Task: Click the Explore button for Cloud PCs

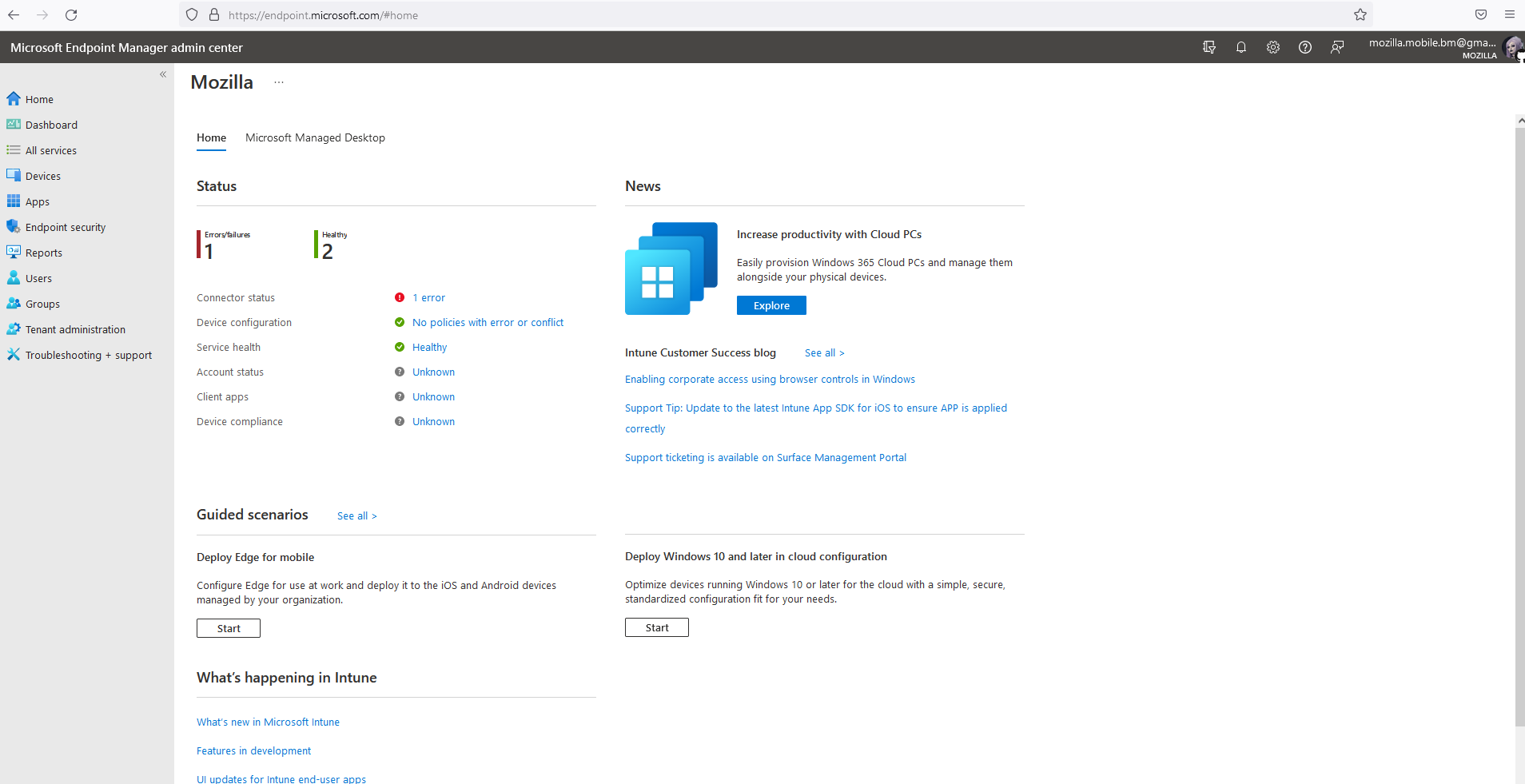Action: click(770, 304)
